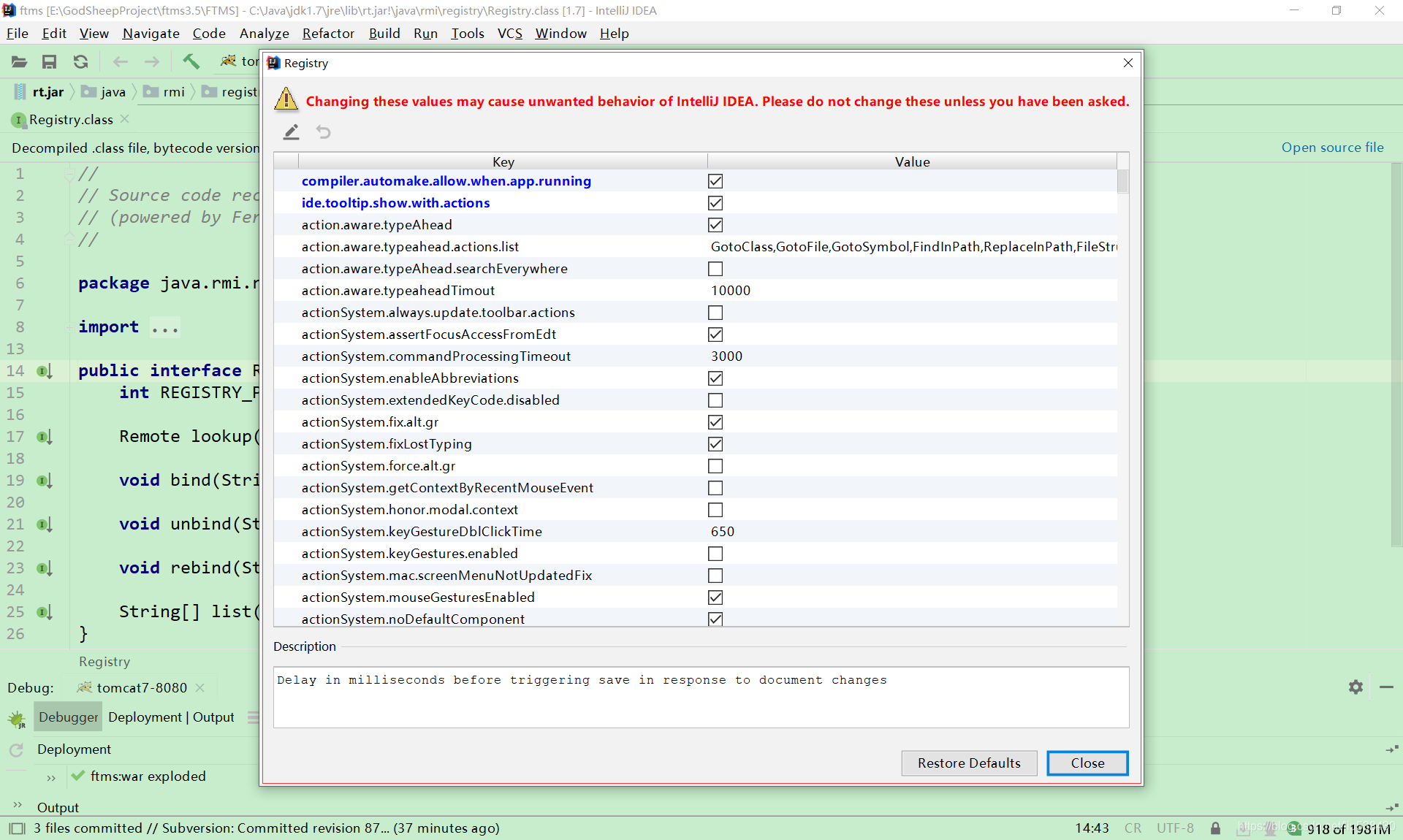Click the tool windows toggle icon in status bar
This screenshot has height=840, width=1403.
point(17,828)
